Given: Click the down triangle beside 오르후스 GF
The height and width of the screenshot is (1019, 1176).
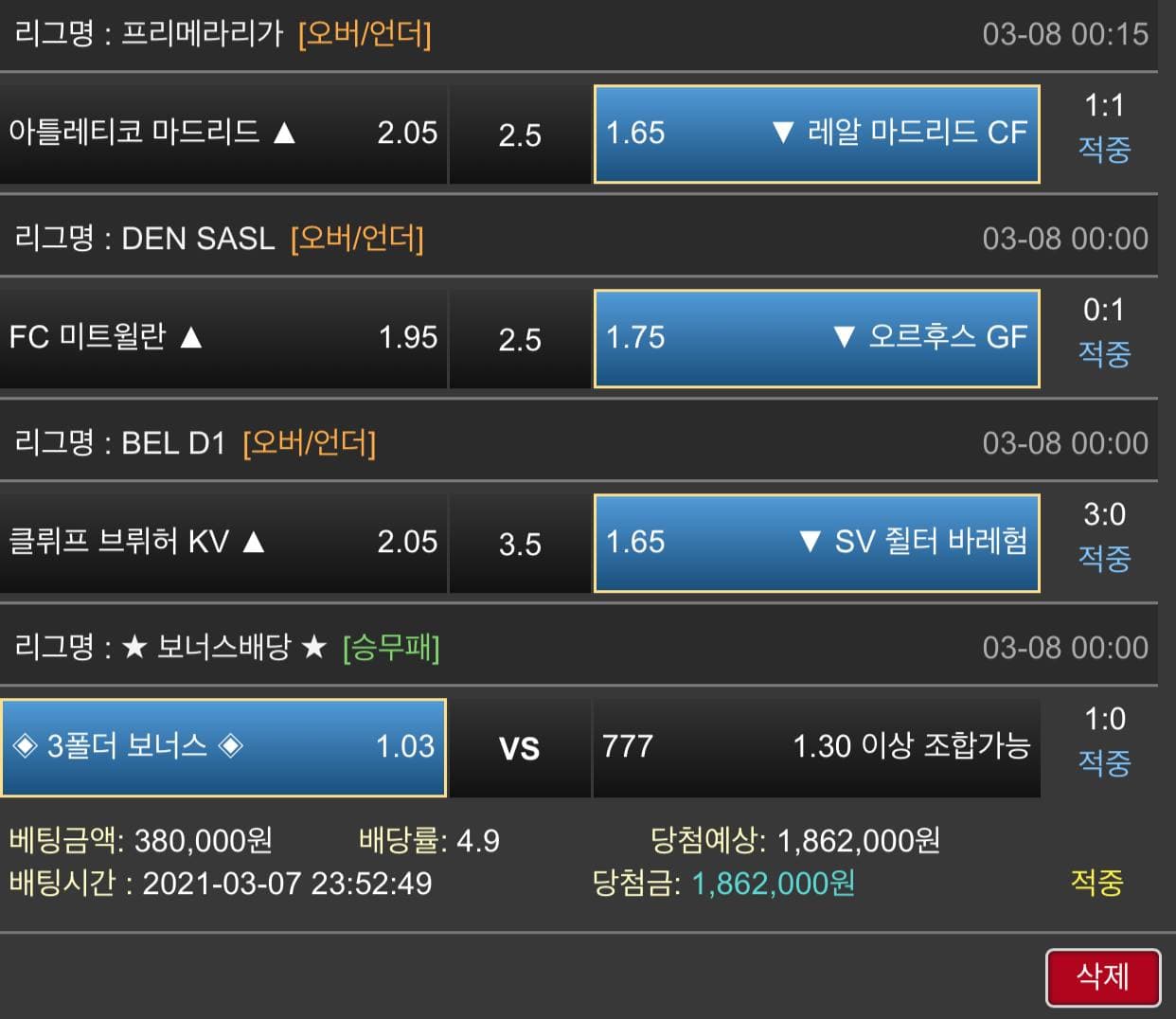Looking at the screenshot, I should point(844,336).
